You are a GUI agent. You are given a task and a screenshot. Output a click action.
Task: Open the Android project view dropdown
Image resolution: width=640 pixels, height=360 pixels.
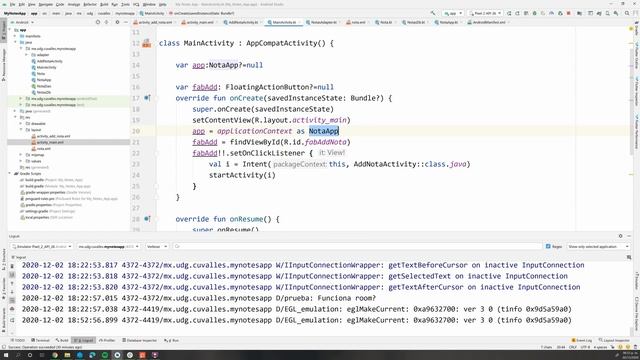22,22
